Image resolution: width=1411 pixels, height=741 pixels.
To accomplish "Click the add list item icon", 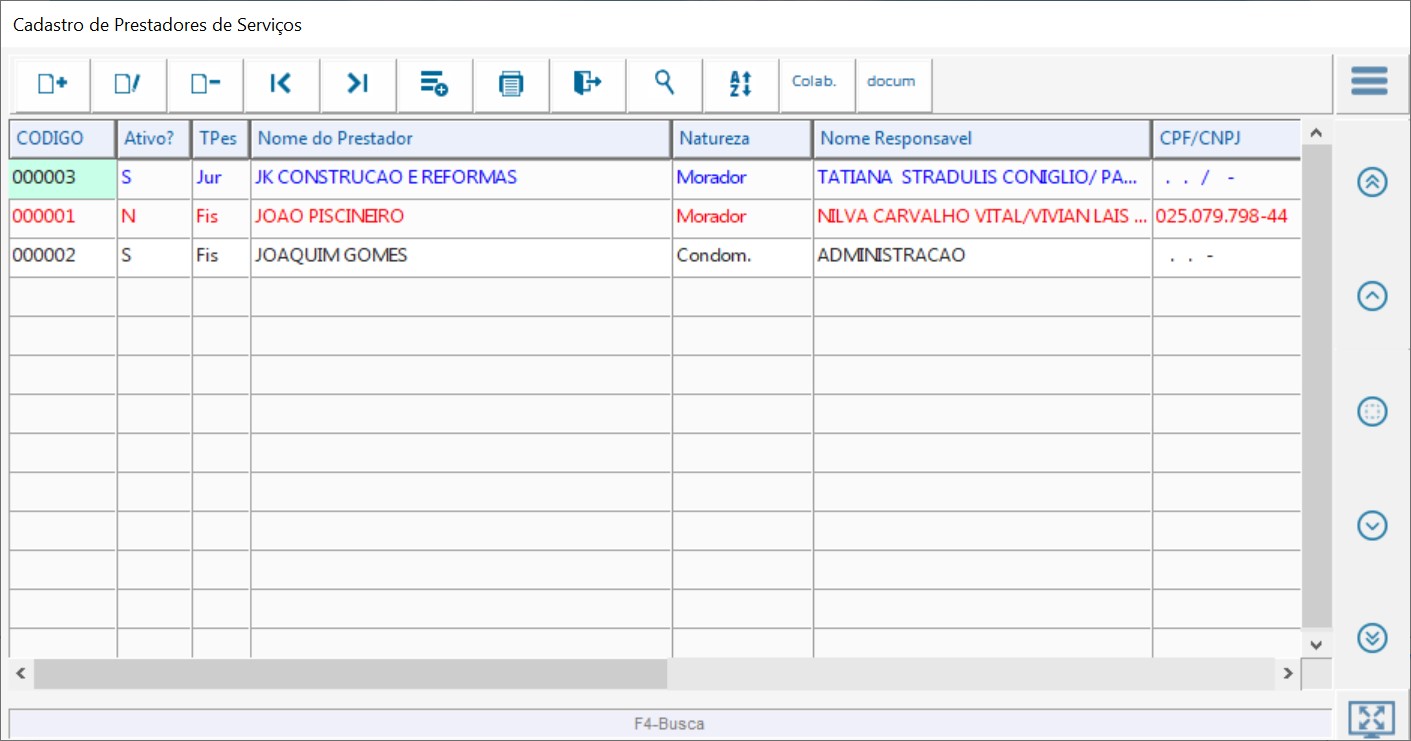I will [434, 84].
